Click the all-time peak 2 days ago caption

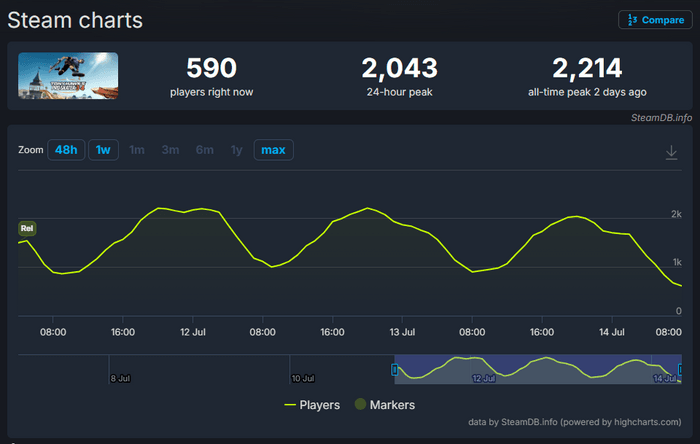(x=587, y=92)
